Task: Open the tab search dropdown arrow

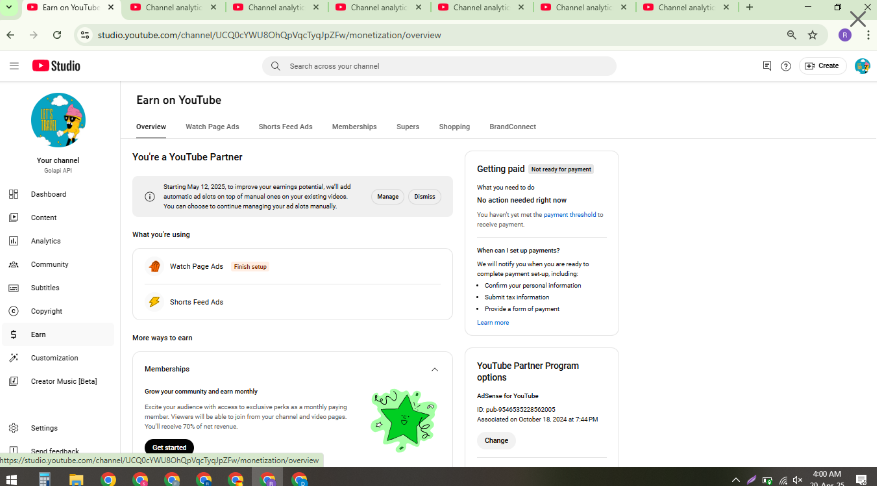Action: (9, 7)
